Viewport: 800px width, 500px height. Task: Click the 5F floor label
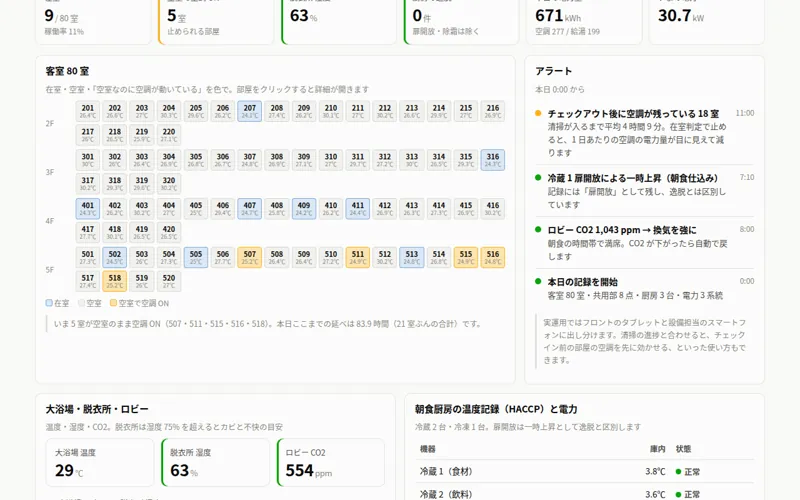click(49, 270)
